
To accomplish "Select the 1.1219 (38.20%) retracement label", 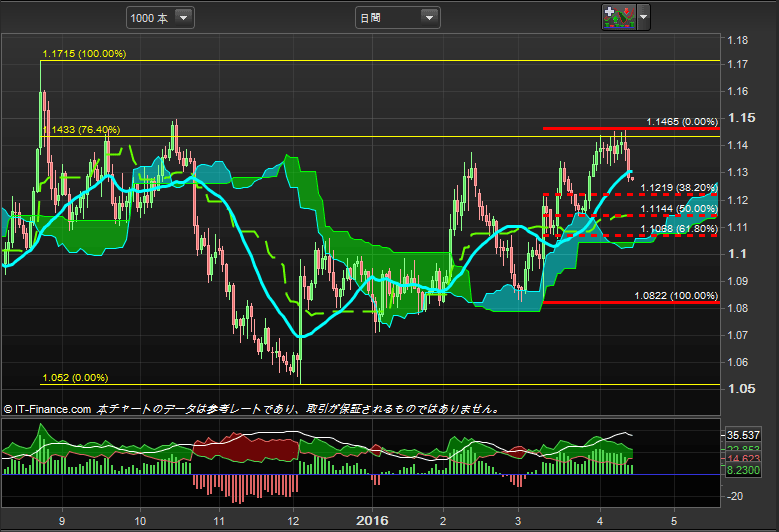I will point(679,188).
